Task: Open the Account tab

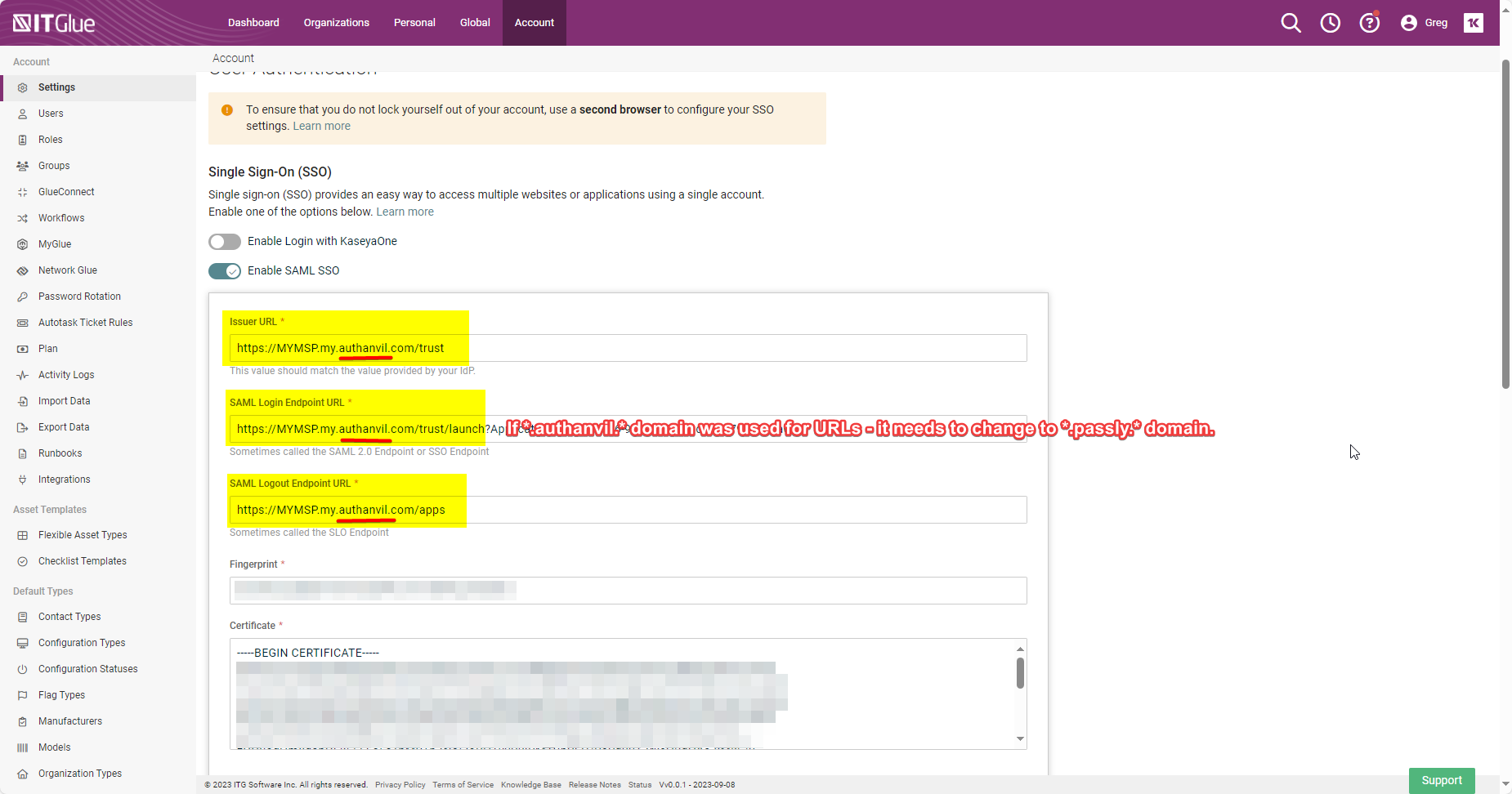Action: (535, 23)
